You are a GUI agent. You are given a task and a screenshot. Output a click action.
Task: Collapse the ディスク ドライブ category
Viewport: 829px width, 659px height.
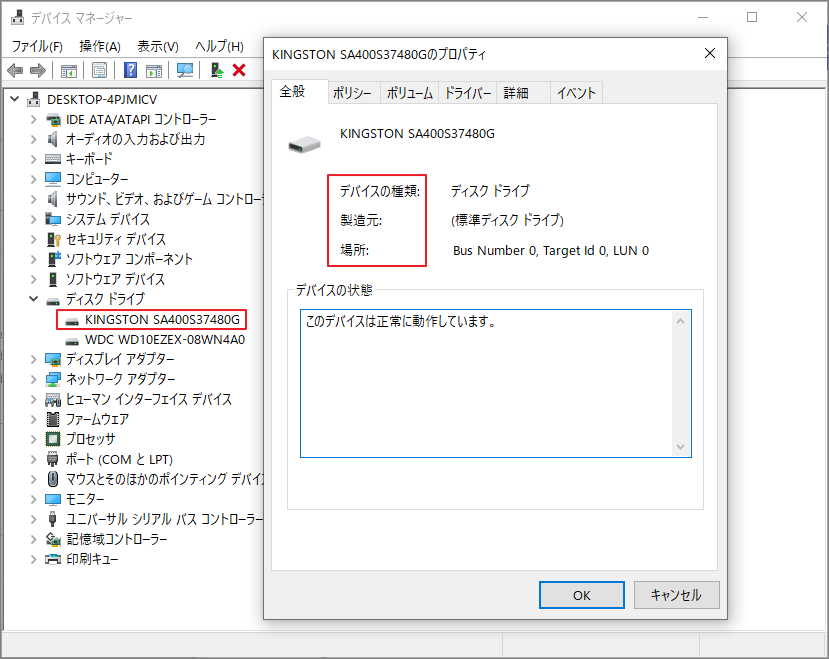coord(33,299)
